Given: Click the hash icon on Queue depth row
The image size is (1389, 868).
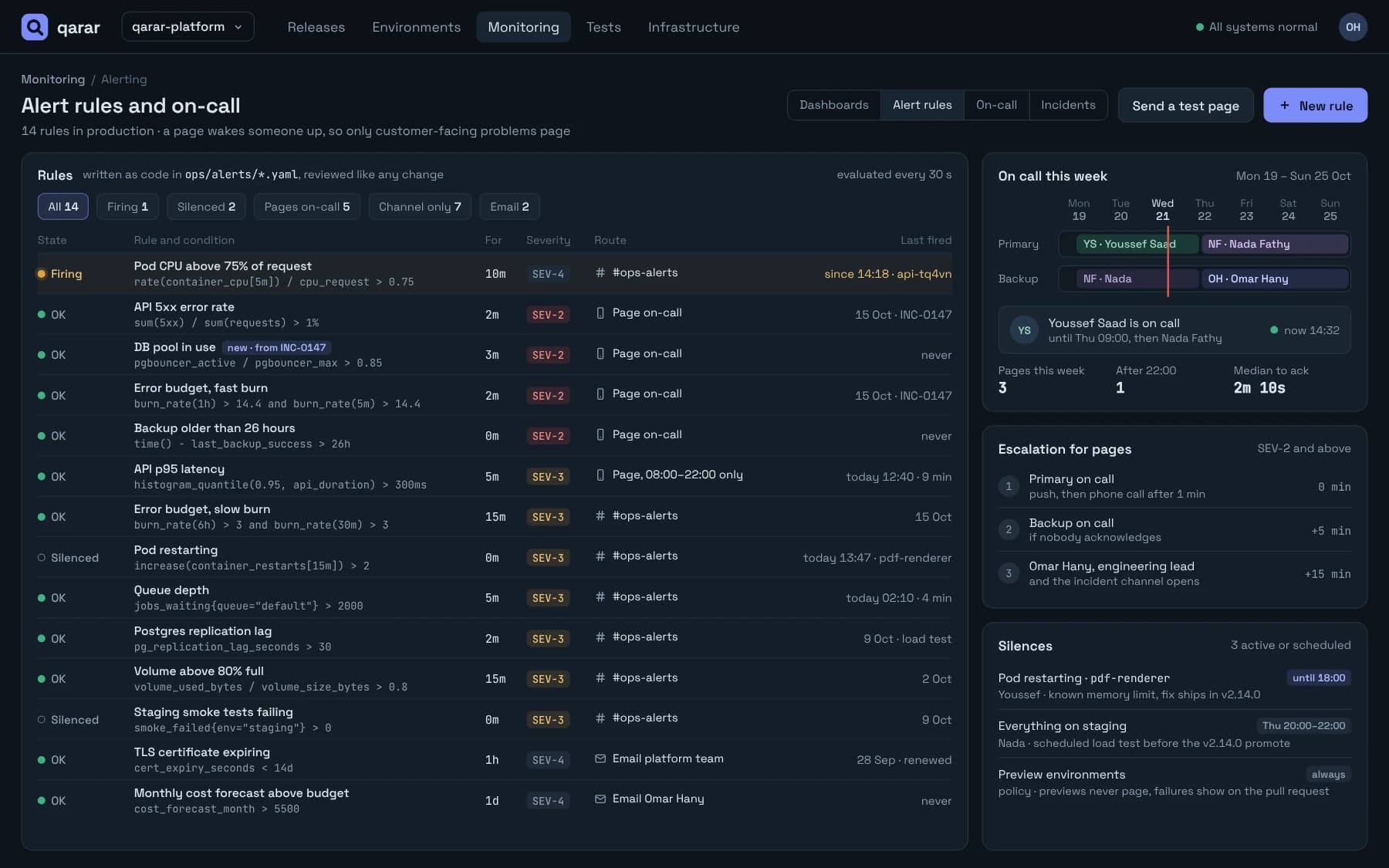Looking at the screenshot, I should (x=600, y=596).
